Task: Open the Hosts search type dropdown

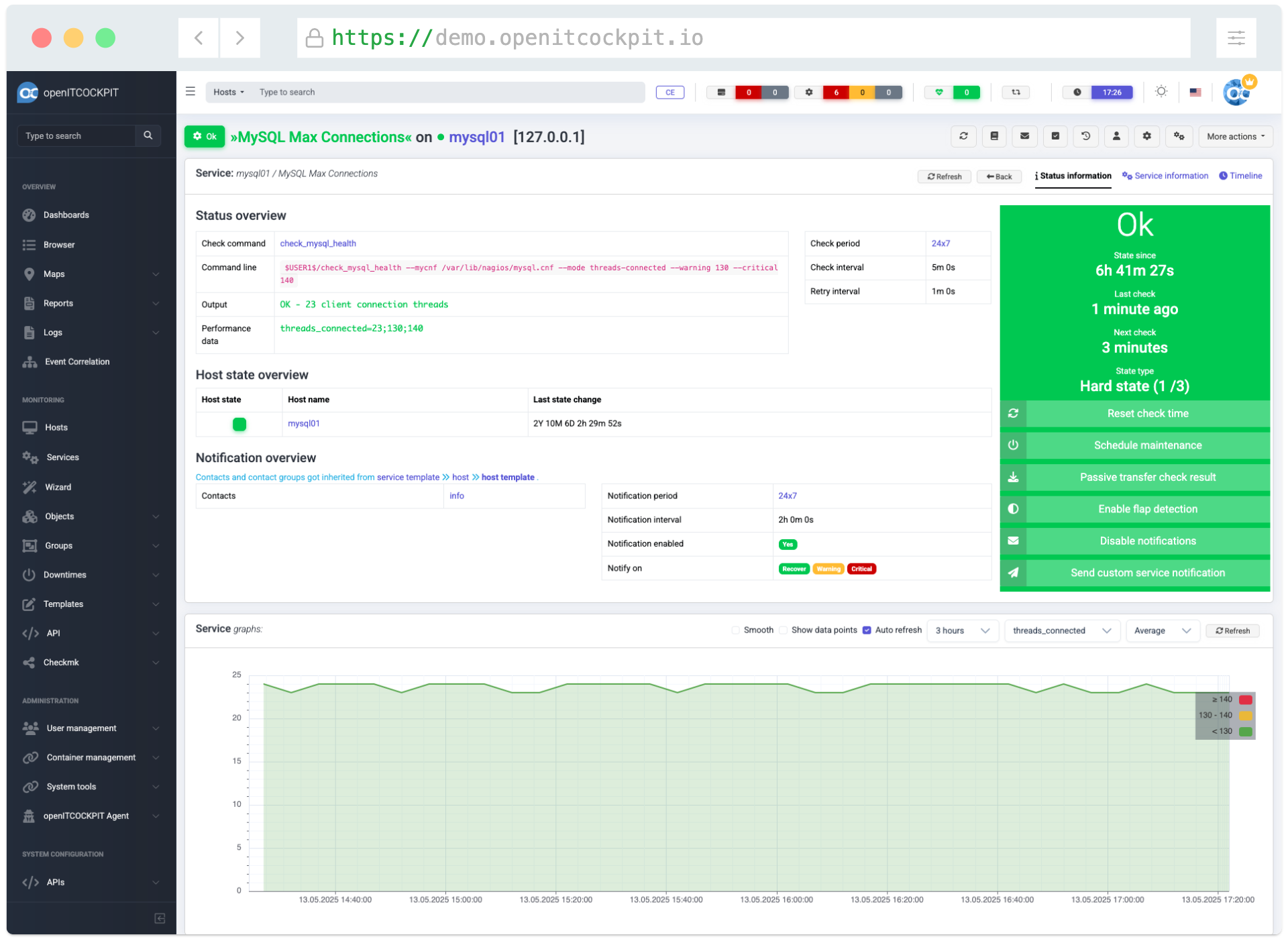Action: tap(229, 92)
